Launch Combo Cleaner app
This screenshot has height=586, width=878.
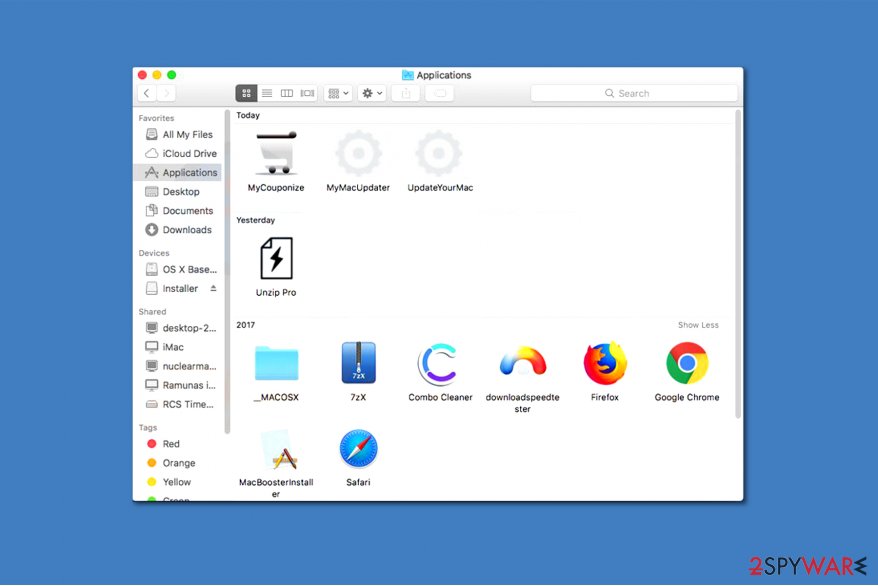(440, 364)
